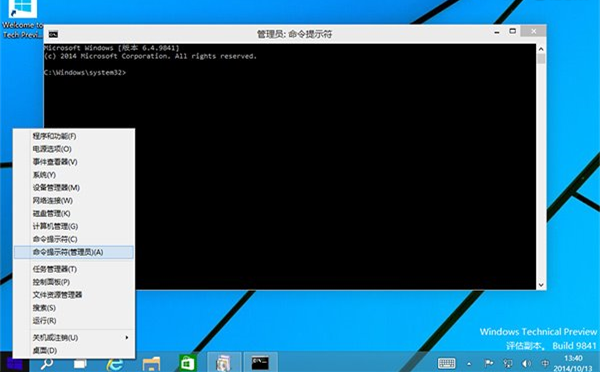The width and height of the screenshot is (600, 372).
Task: Launch Internet Explorer from the taskbar
Action: (114, 364)
